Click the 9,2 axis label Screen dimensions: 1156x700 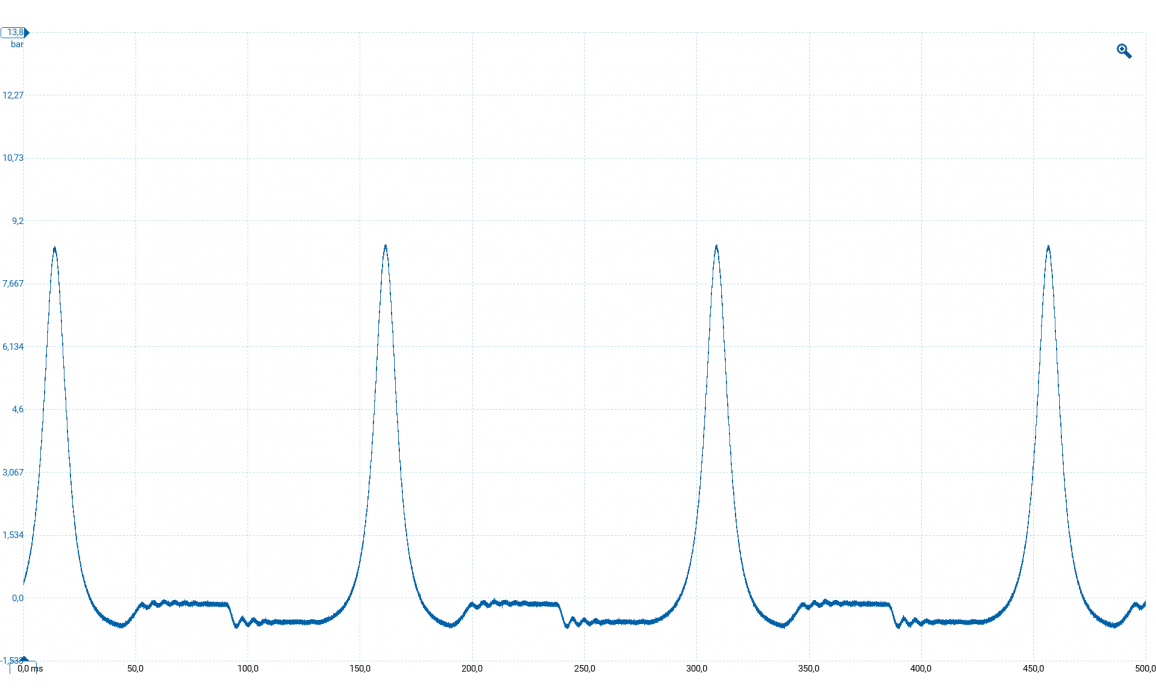click(17, 220)
